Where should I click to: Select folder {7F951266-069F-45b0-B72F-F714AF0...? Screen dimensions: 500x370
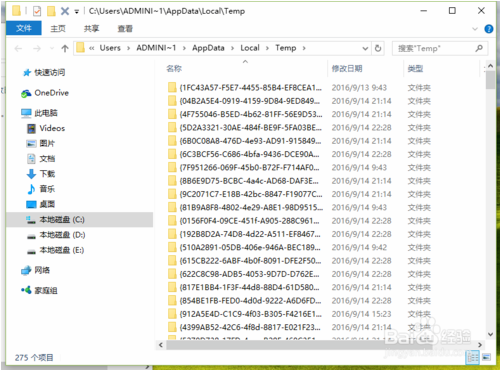[249, 168]
